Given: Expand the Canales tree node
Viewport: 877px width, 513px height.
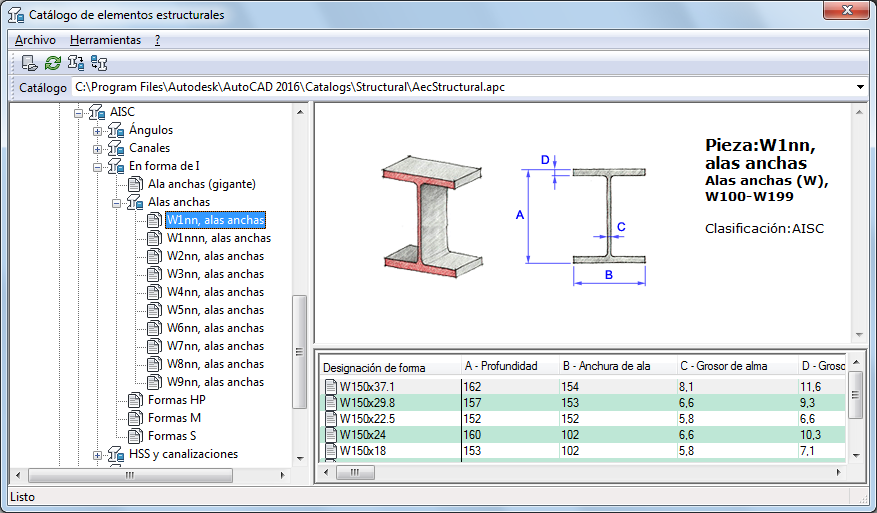Looking at the screenshot, I should [x=97, y=149].
